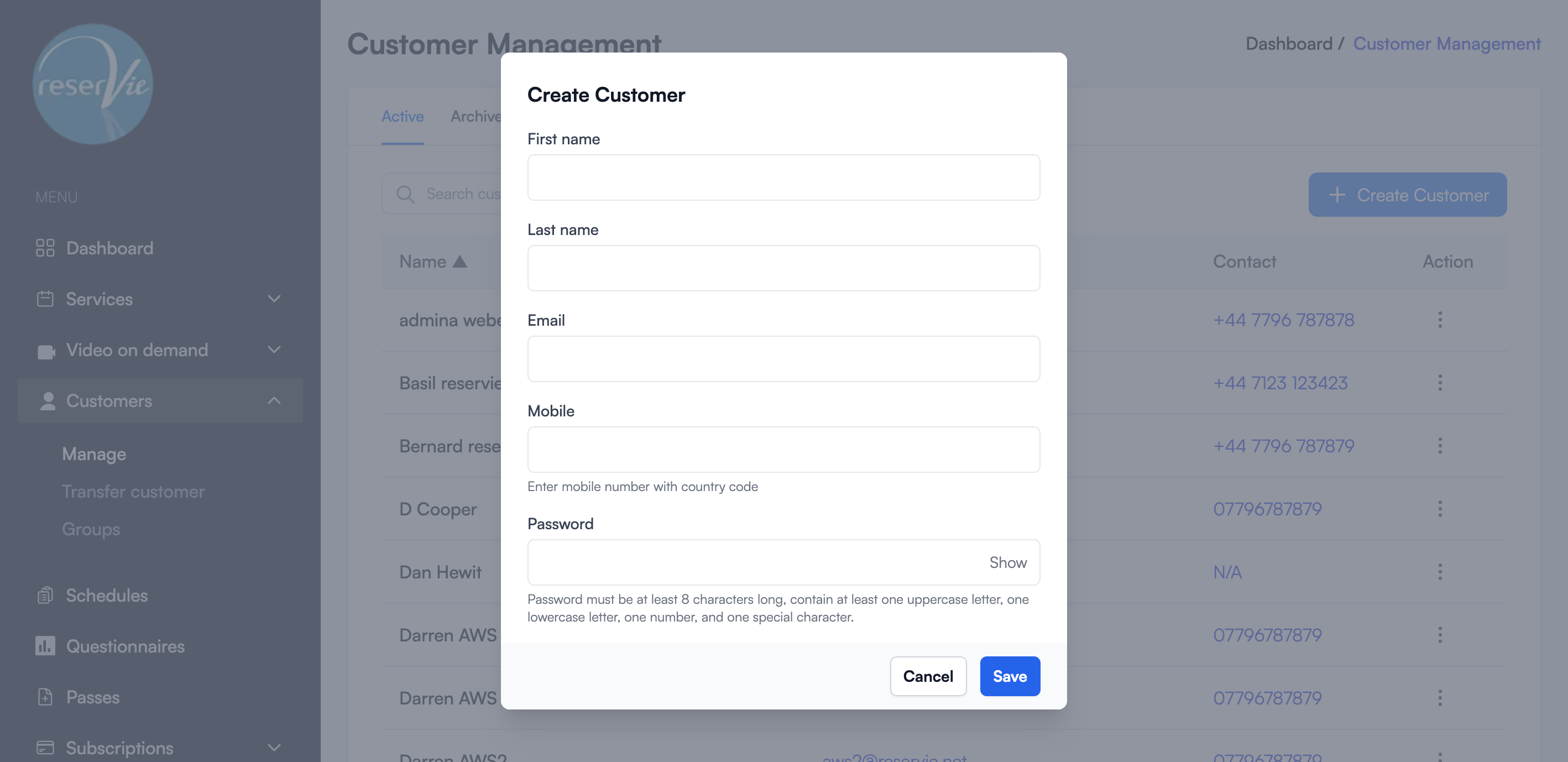Image resolution: width=1568 pixels, height=762 pixels.
Task: Click the Subscriptions card icon
Action: click(45, 748)
